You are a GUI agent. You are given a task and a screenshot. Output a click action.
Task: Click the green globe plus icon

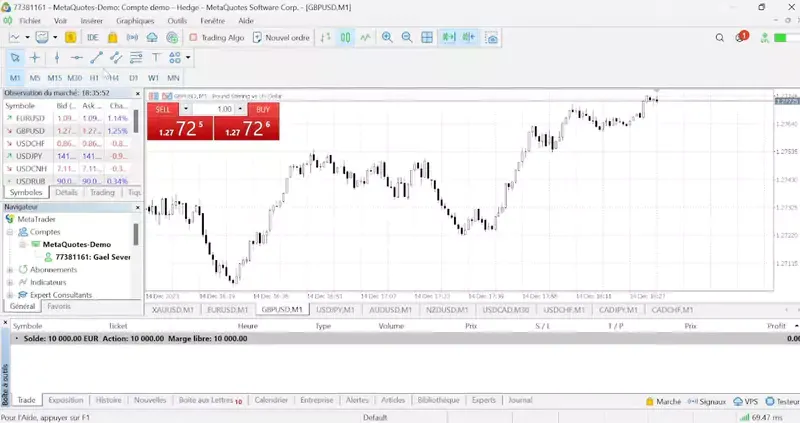click(172, 37)
